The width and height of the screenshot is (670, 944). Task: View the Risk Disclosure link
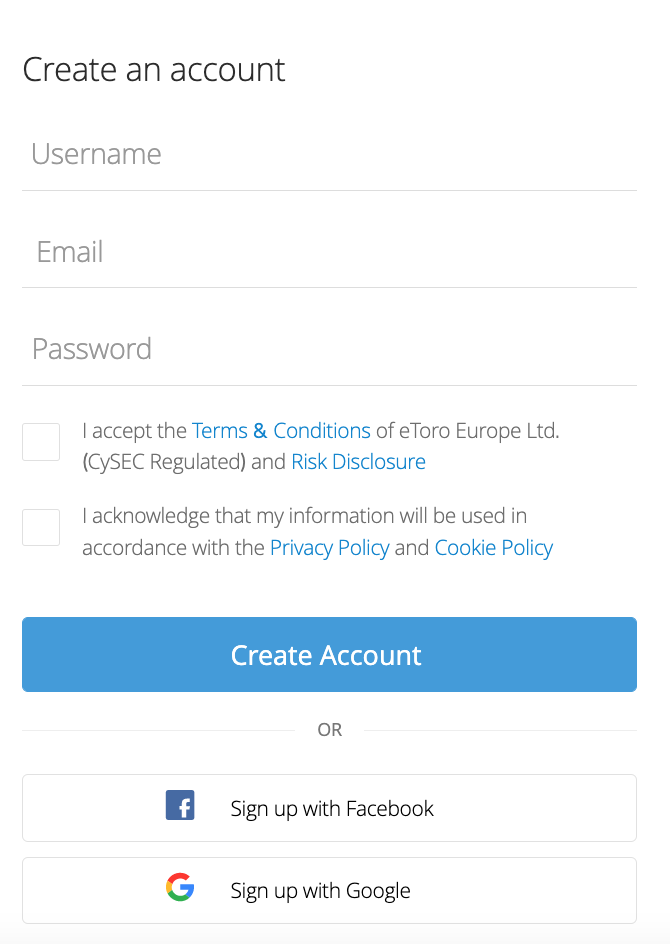(358, 462)
